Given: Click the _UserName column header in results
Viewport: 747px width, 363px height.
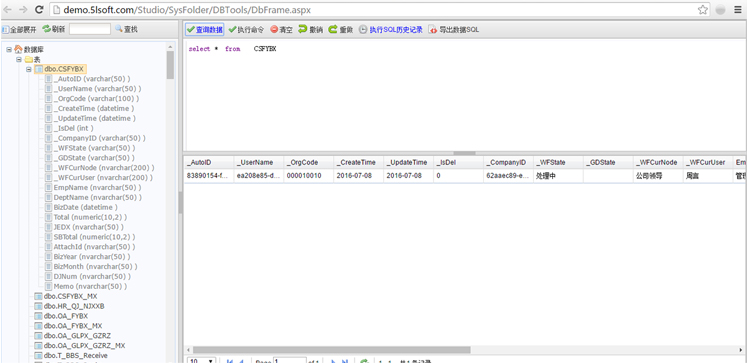Looking at the screenshot, I should tap(259, 162).
